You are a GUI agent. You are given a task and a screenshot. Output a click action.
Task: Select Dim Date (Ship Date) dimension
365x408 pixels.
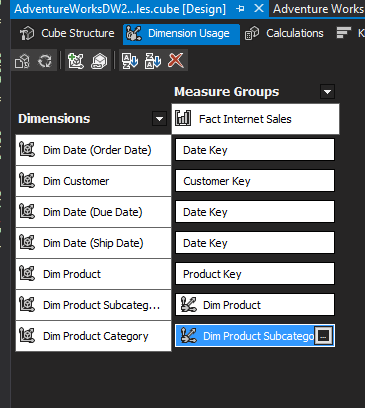[93, 243]
